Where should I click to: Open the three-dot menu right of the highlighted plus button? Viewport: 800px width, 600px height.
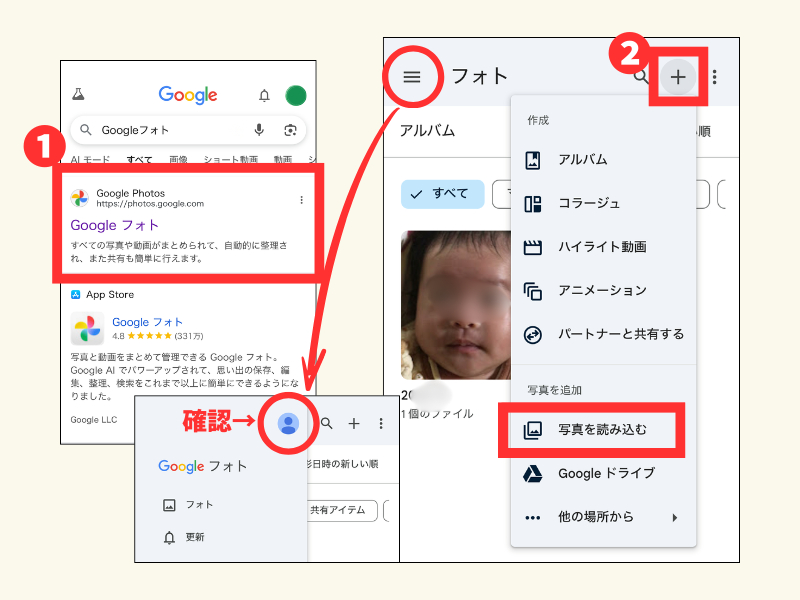click(714, 77)
